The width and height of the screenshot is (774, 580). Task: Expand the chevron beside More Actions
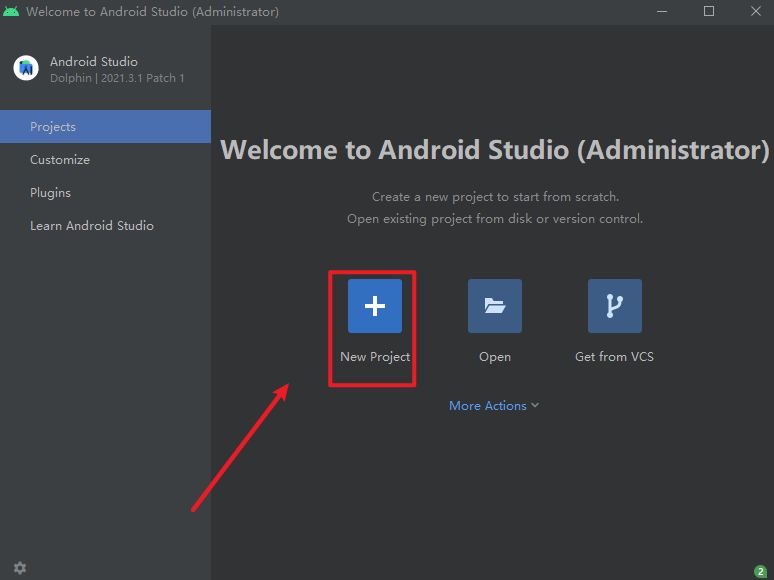535,406
